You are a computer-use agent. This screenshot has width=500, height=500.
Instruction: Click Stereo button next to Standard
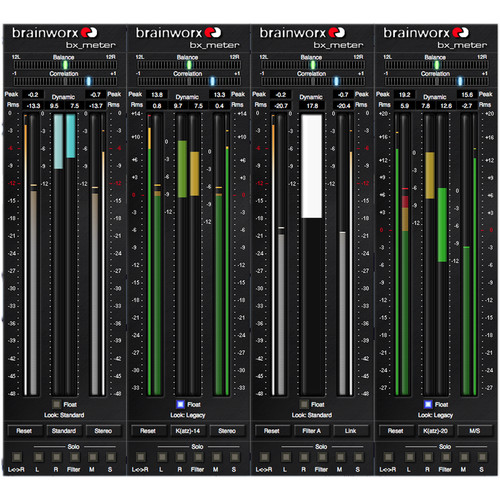[103, 431]
